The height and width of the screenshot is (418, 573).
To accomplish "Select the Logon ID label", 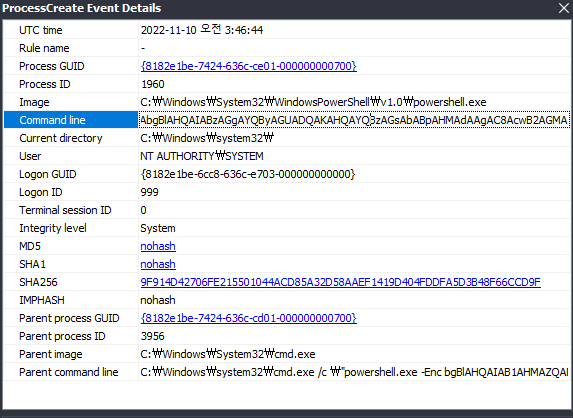I will [41, 192].
